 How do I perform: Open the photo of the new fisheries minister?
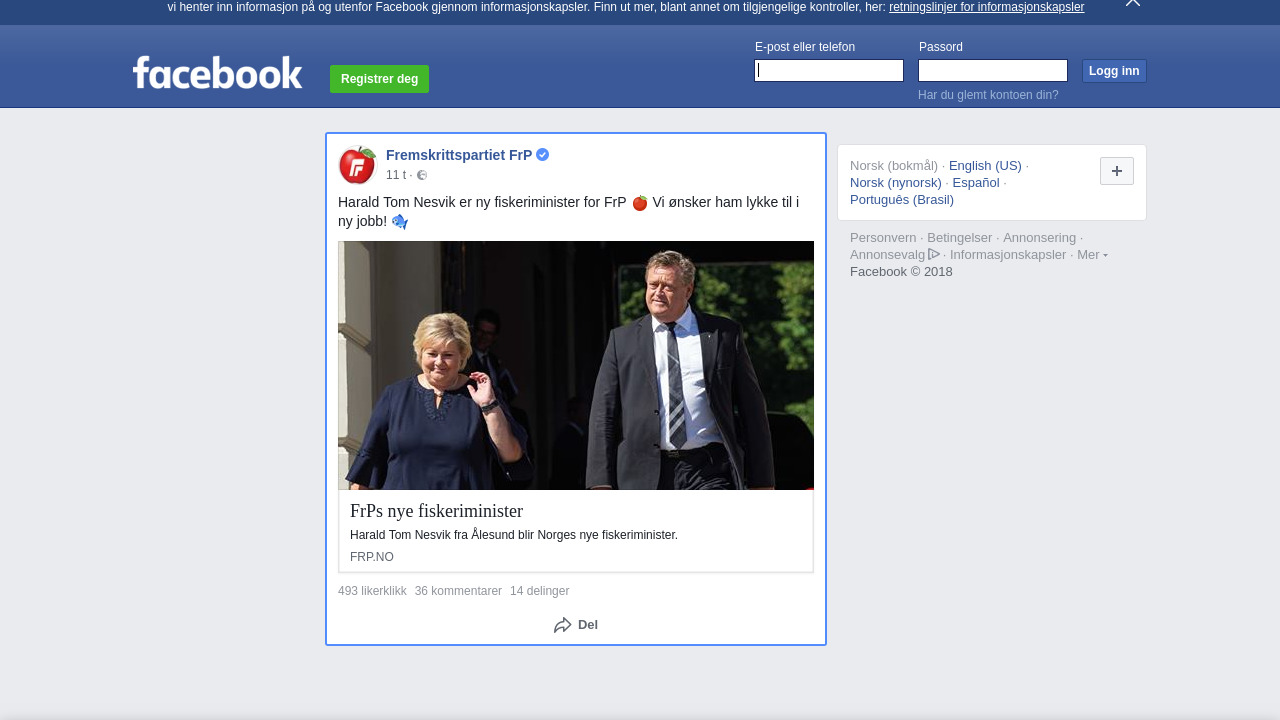click(576, 365)
